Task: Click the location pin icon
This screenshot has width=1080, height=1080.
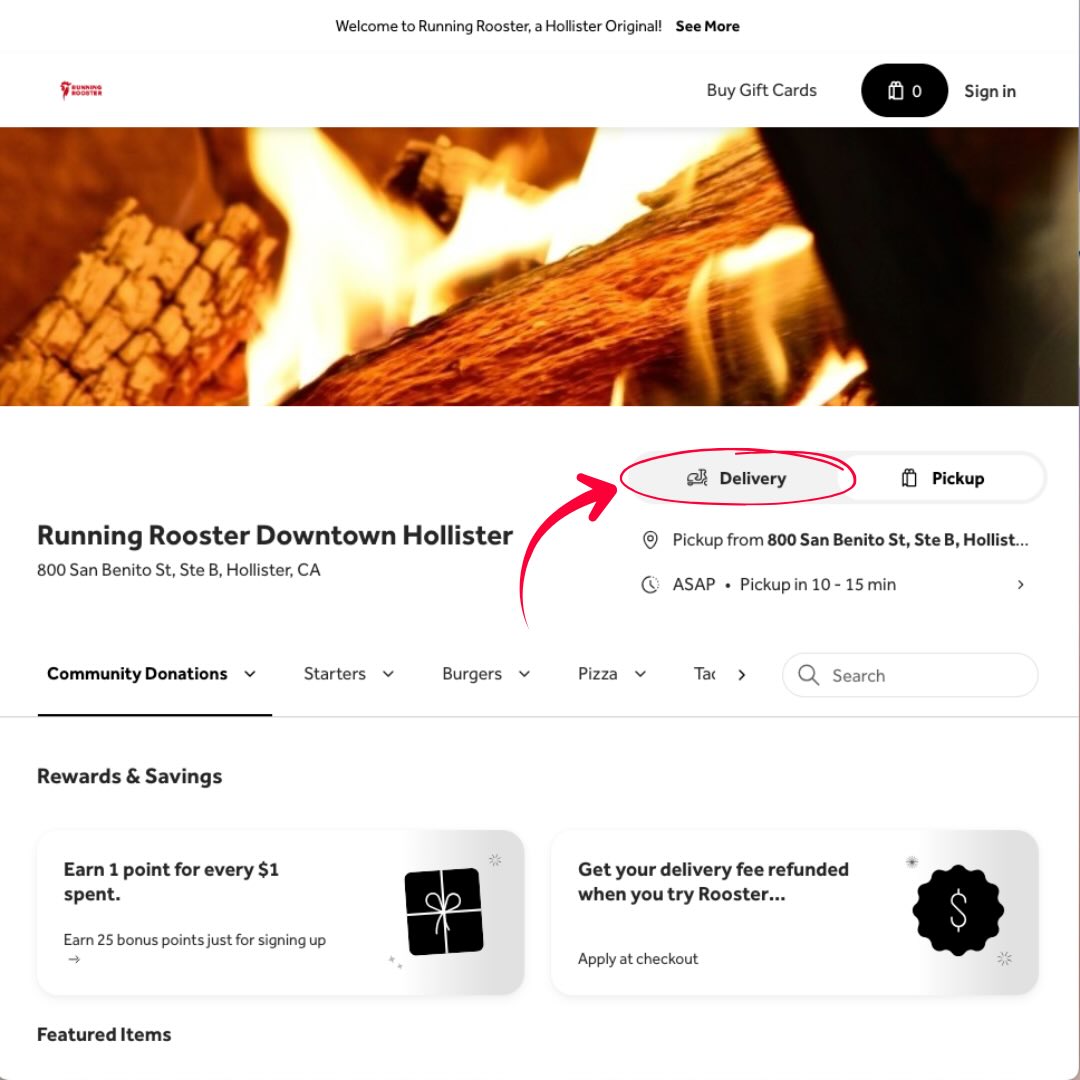Action: point(650,540)
